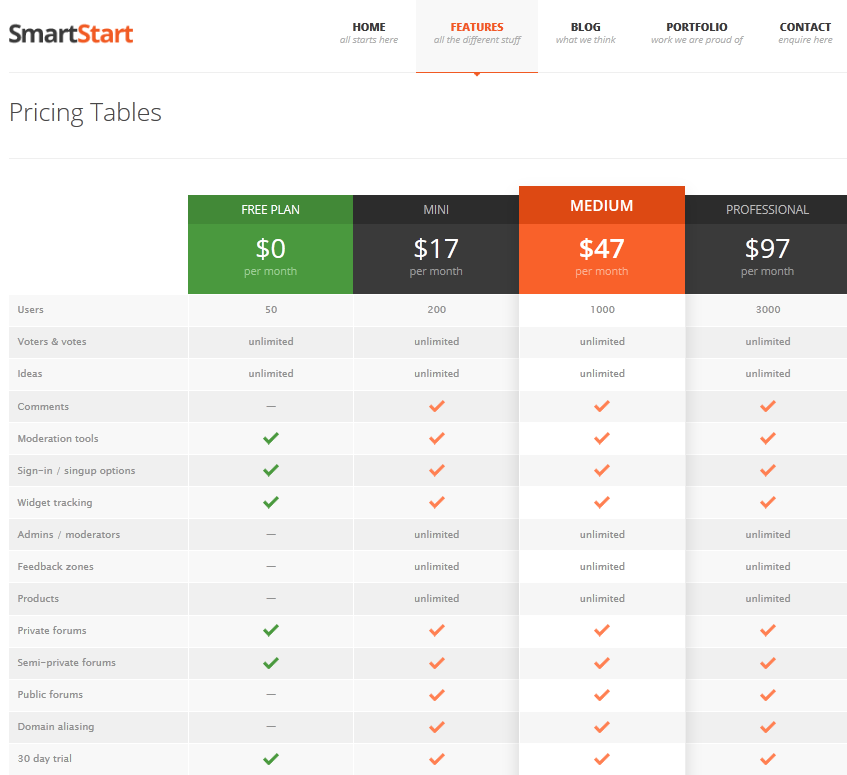
Task: Click the 3000 users cell
Action: tap(768, 309)
